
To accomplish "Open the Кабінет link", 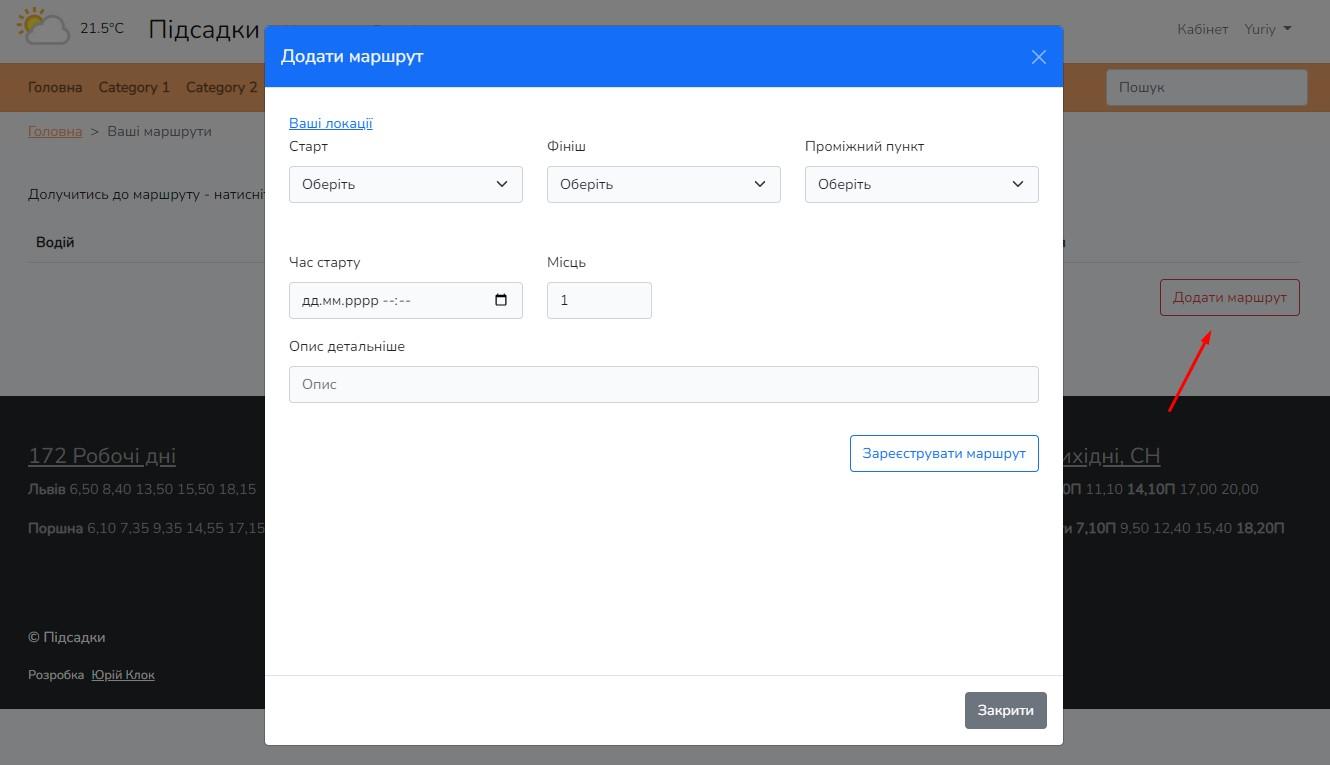I will [1202, 29].
